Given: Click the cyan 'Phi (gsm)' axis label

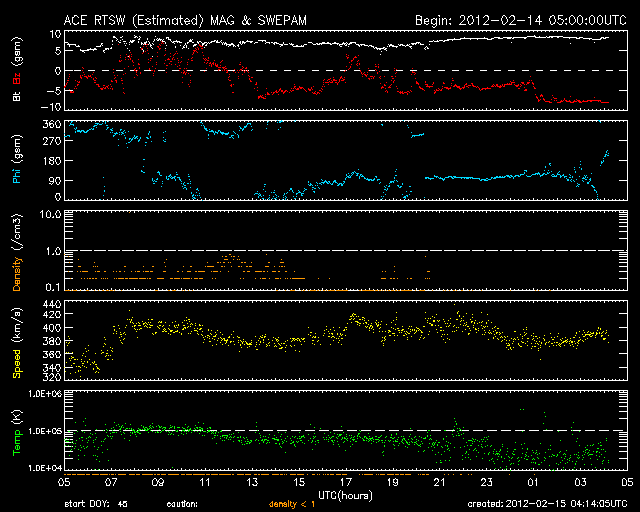Looking at the screenshot, I should [17, 159].
